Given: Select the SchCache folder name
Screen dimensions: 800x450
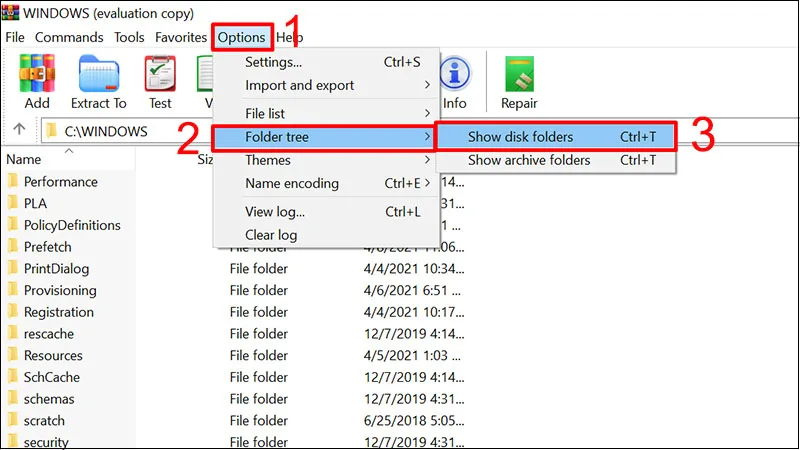Looking at the screenshot, I should (52, 377).
